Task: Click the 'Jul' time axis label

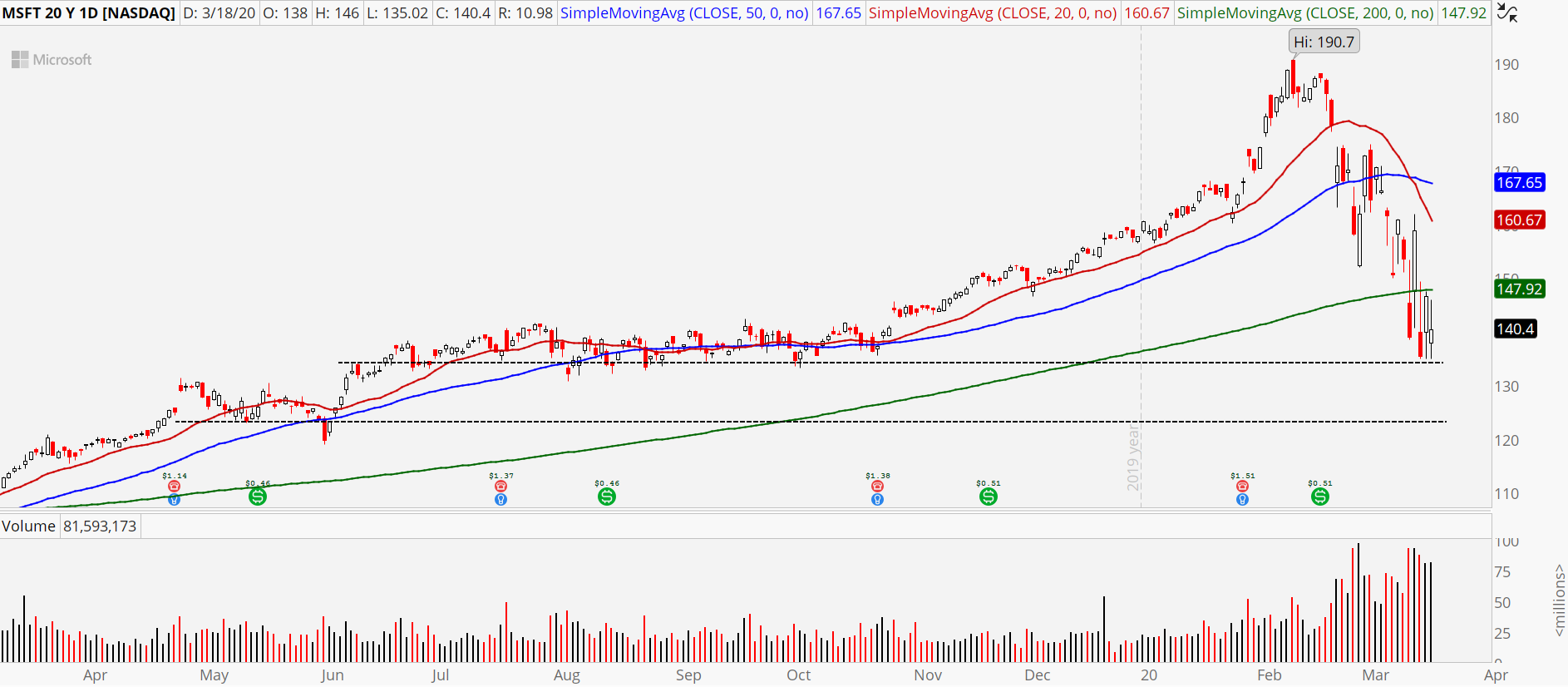Action: 440,675
